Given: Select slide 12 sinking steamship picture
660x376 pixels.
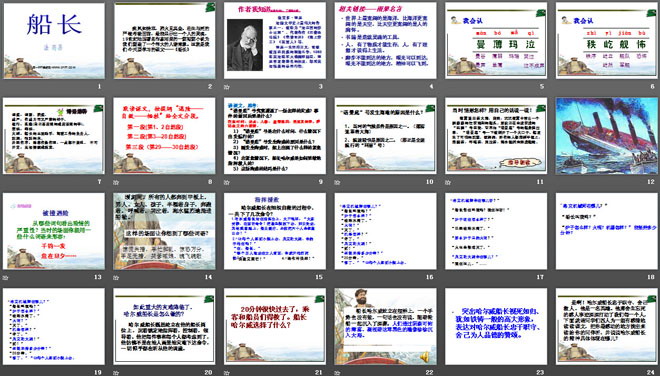Looking at the screenshot, I should pos(607,136).
